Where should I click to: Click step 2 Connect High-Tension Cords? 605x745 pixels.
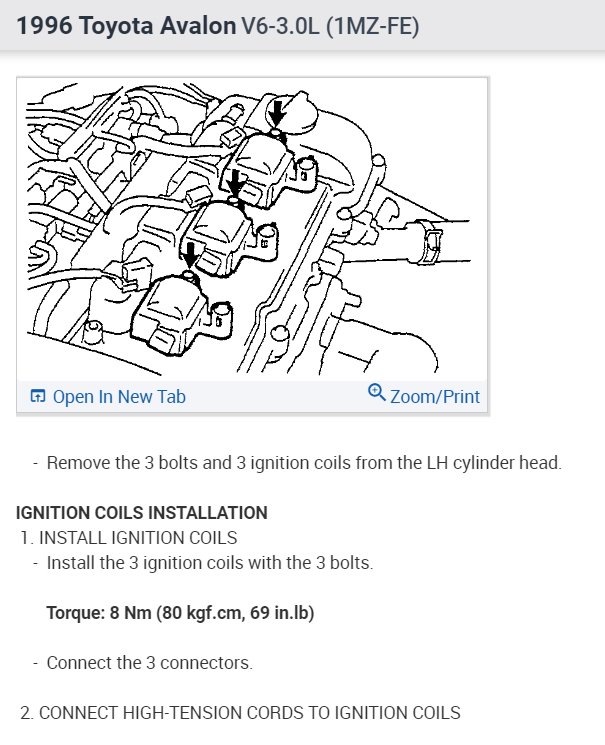click(x=240, y=713)
